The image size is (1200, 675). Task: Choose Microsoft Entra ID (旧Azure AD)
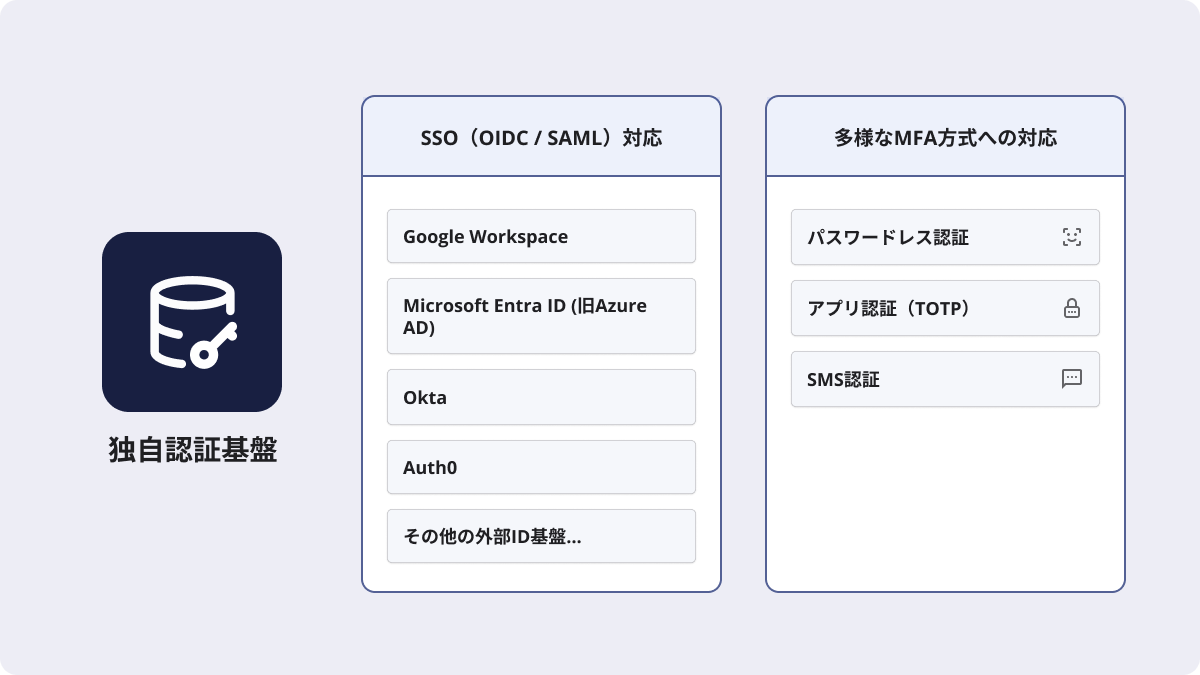click(x=541, y=316)
